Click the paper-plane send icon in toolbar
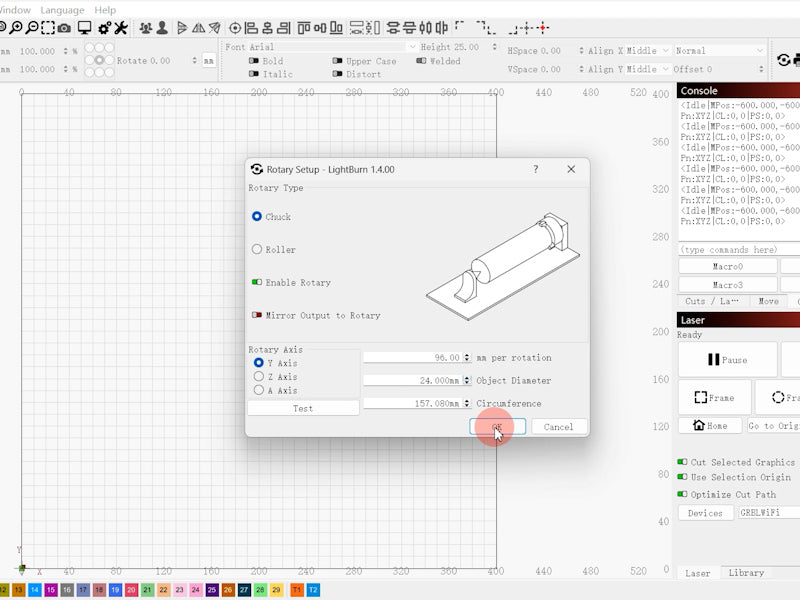Image resolution: width=800 pixels, height=600 pixels. tap(215, 28)
